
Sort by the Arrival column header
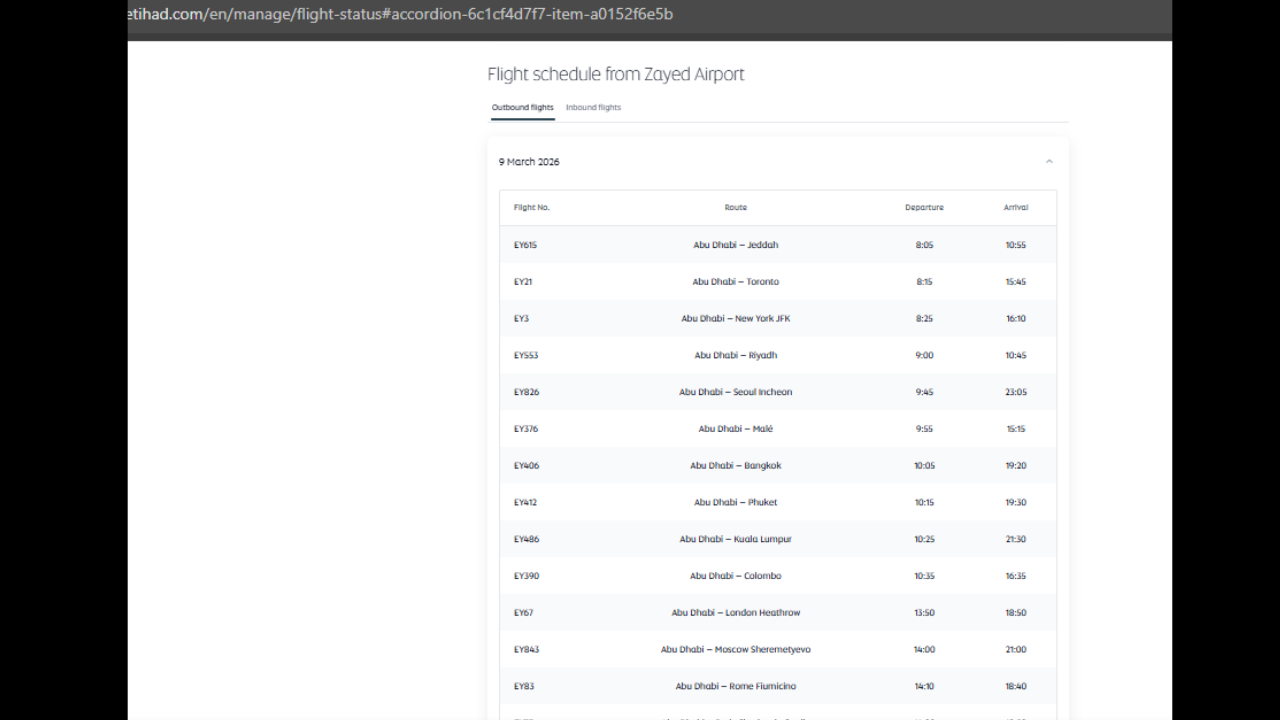click(x=1015, y=207)
